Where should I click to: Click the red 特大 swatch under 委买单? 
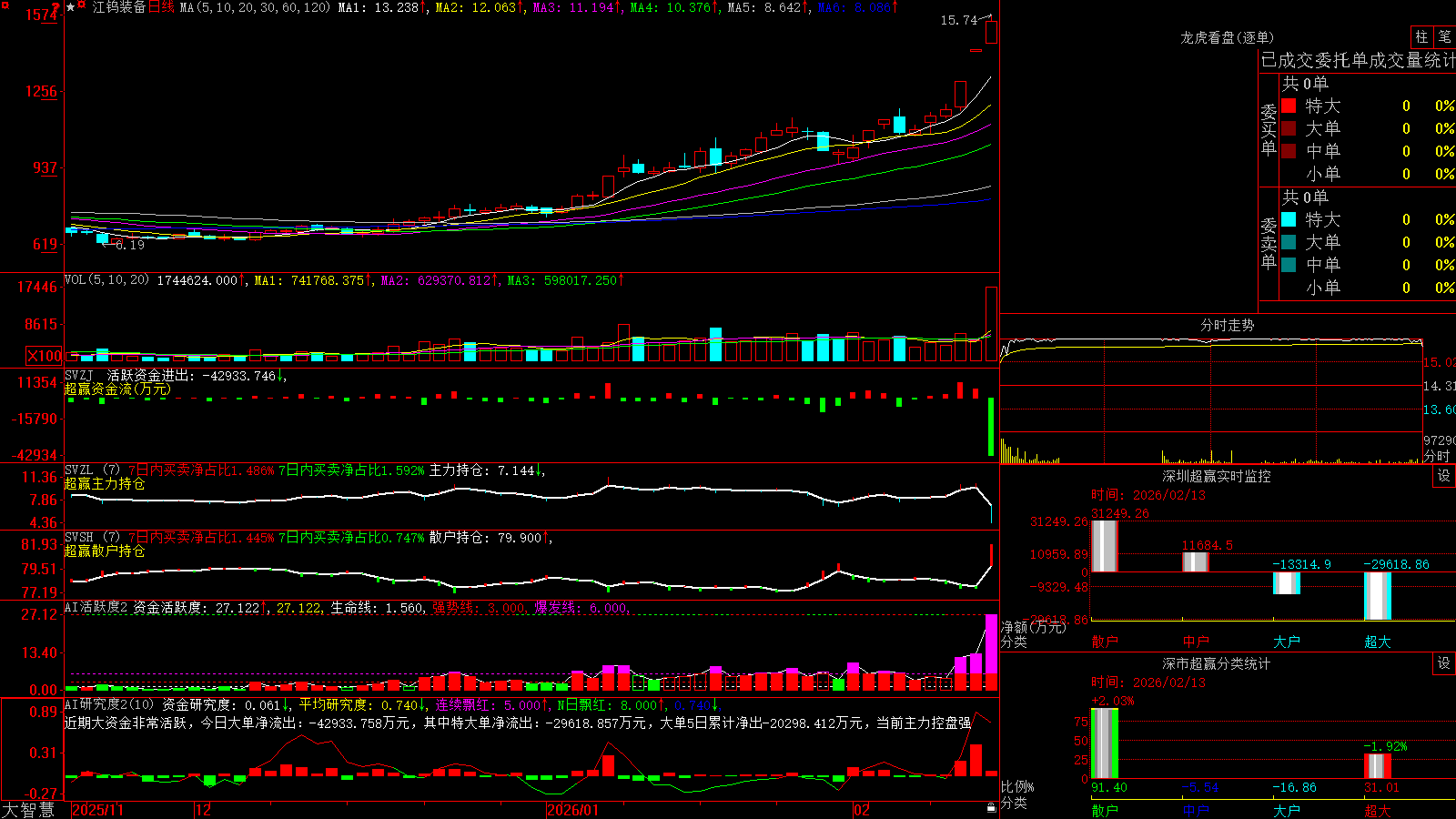point(1289,106)
